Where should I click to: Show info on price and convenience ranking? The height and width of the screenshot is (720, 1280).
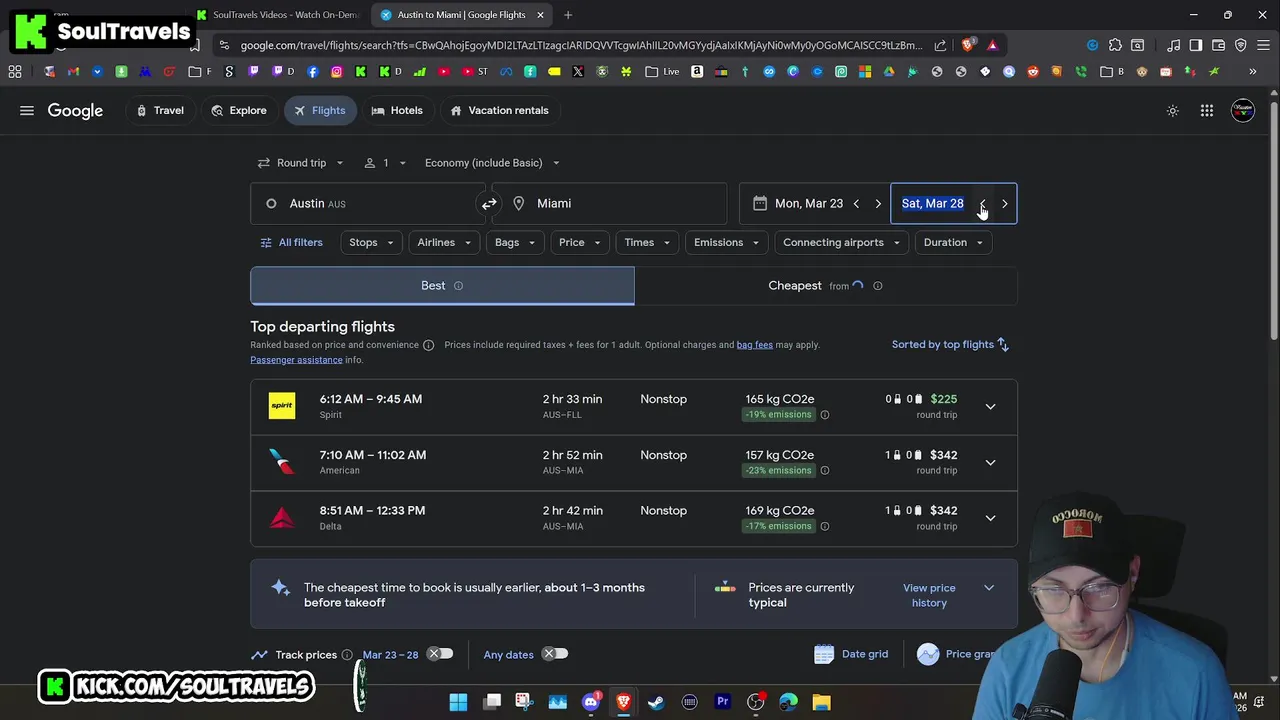click(x=428, y=345)
